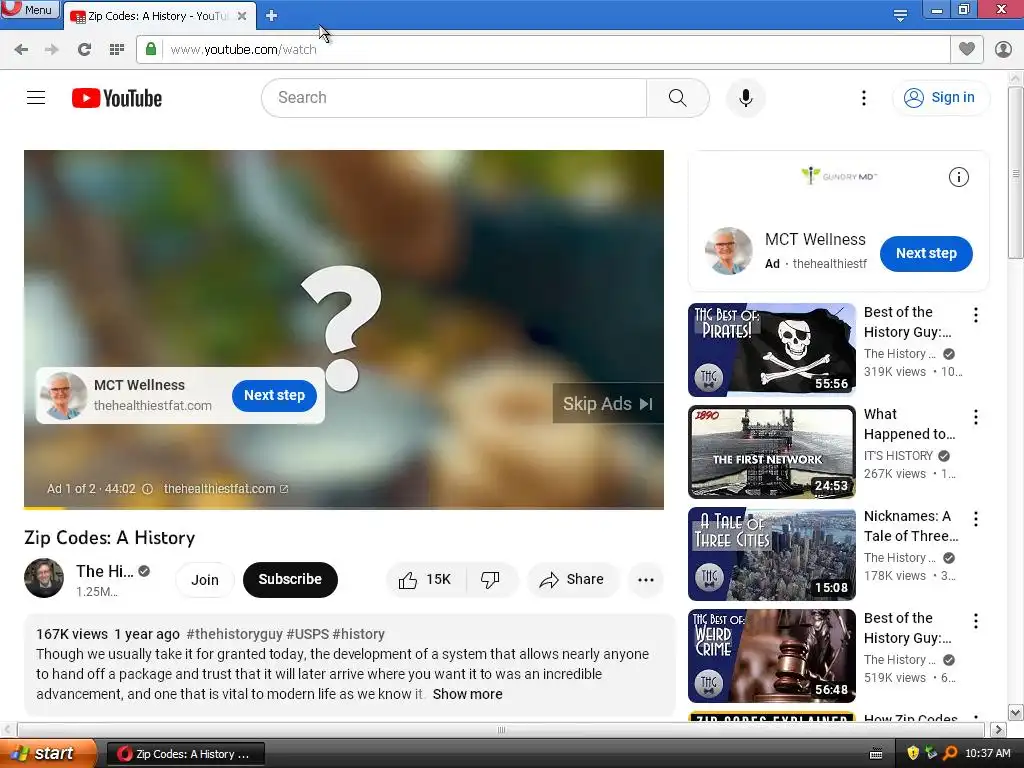Click the Sign in button

(x=940, y=98)
